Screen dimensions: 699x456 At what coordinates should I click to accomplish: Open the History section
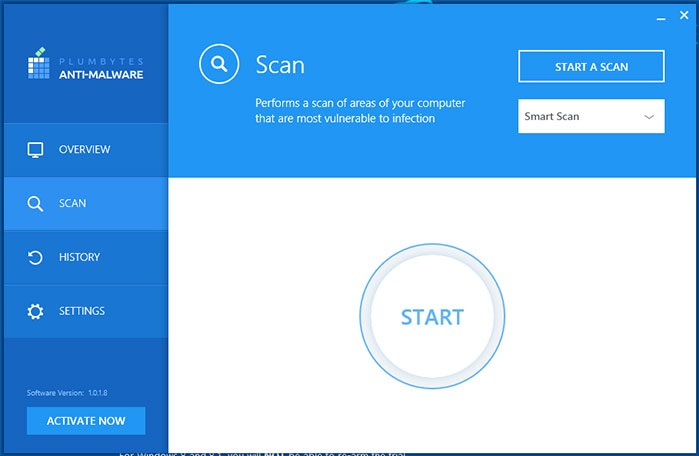point(86,257)
